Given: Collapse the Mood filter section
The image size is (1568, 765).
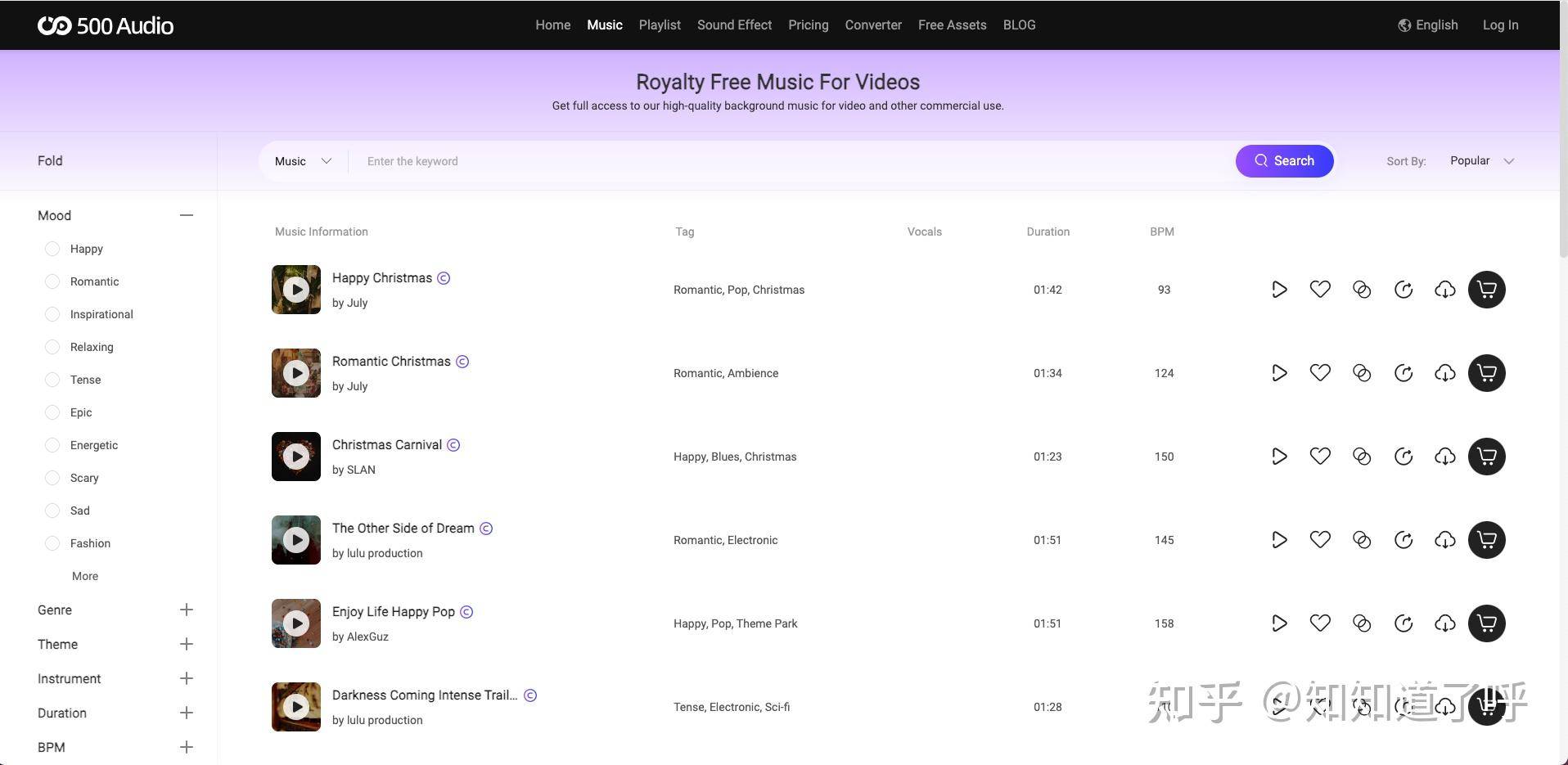Looking at the screenshot, I should pos(187,215).
